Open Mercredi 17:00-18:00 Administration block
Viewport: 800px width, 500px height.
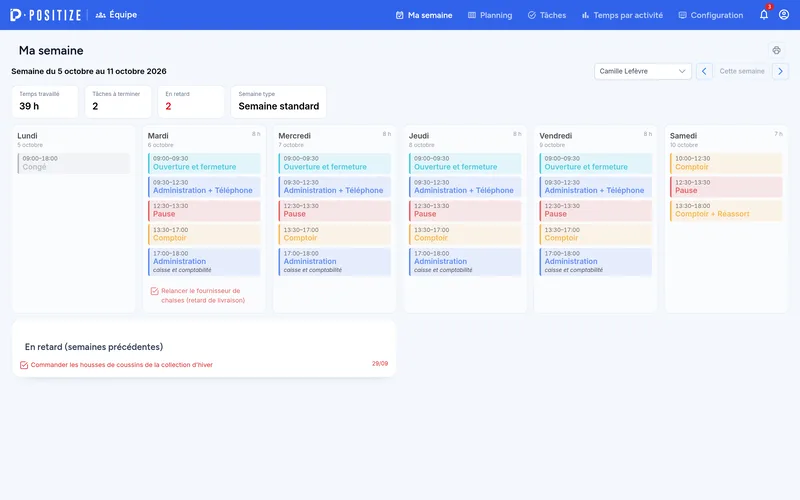click(x=335, y=262)
